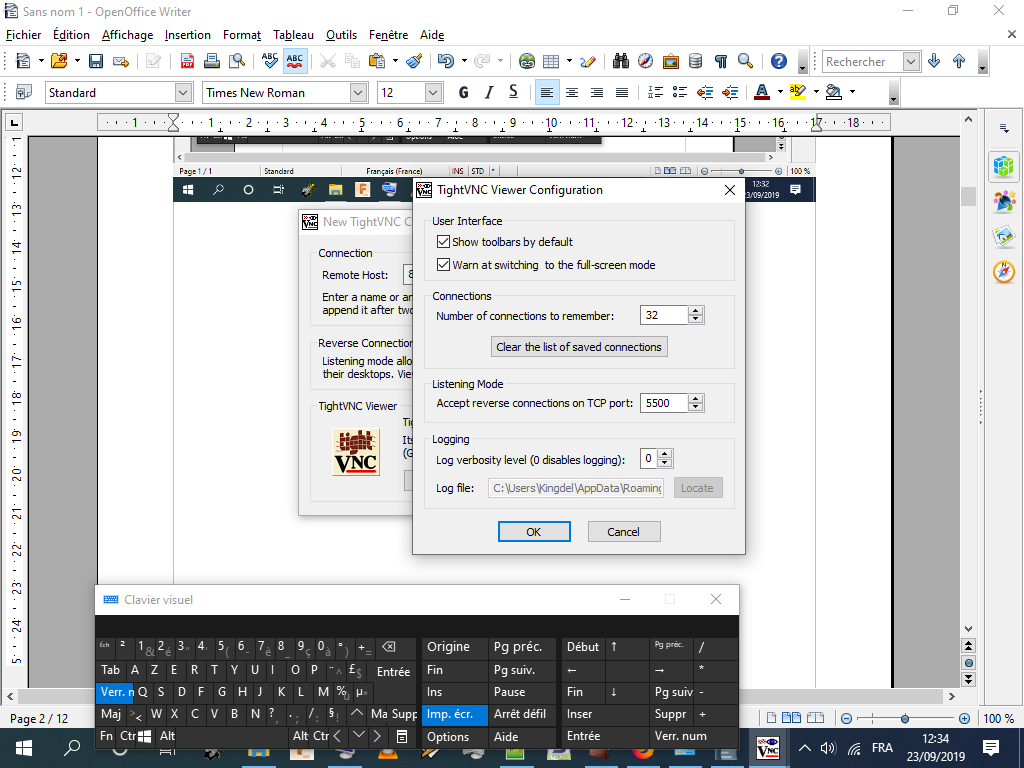Click Format Paintbrush icon
This screenshot has width=1024, height=768.
(x=413, y=61)
